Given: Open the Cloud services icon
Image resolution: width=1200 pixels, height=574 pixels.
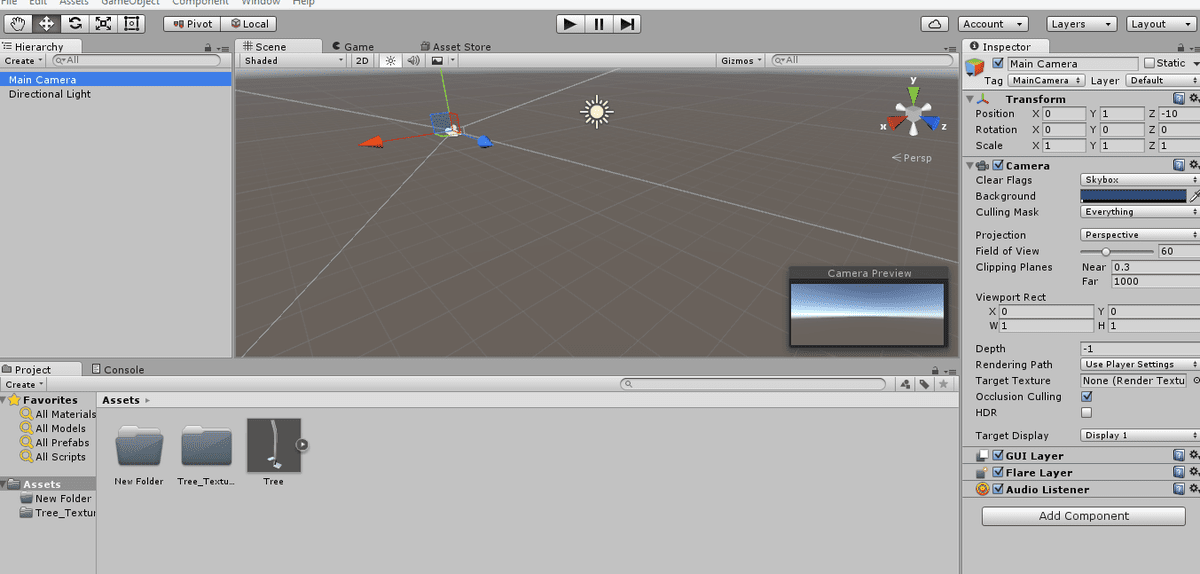Looking at the screenshot, I should (x=935, y=23).
